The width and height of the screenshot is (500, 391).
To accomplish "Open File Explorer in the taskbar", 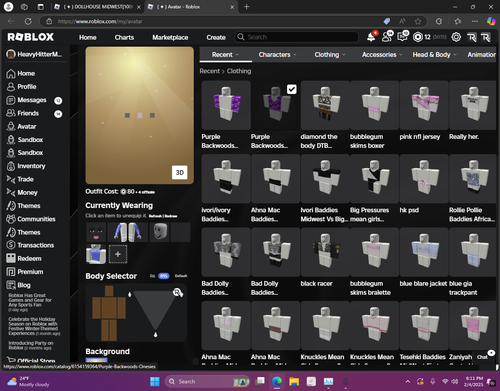I will pyautogui.click(x=294, y=381).
